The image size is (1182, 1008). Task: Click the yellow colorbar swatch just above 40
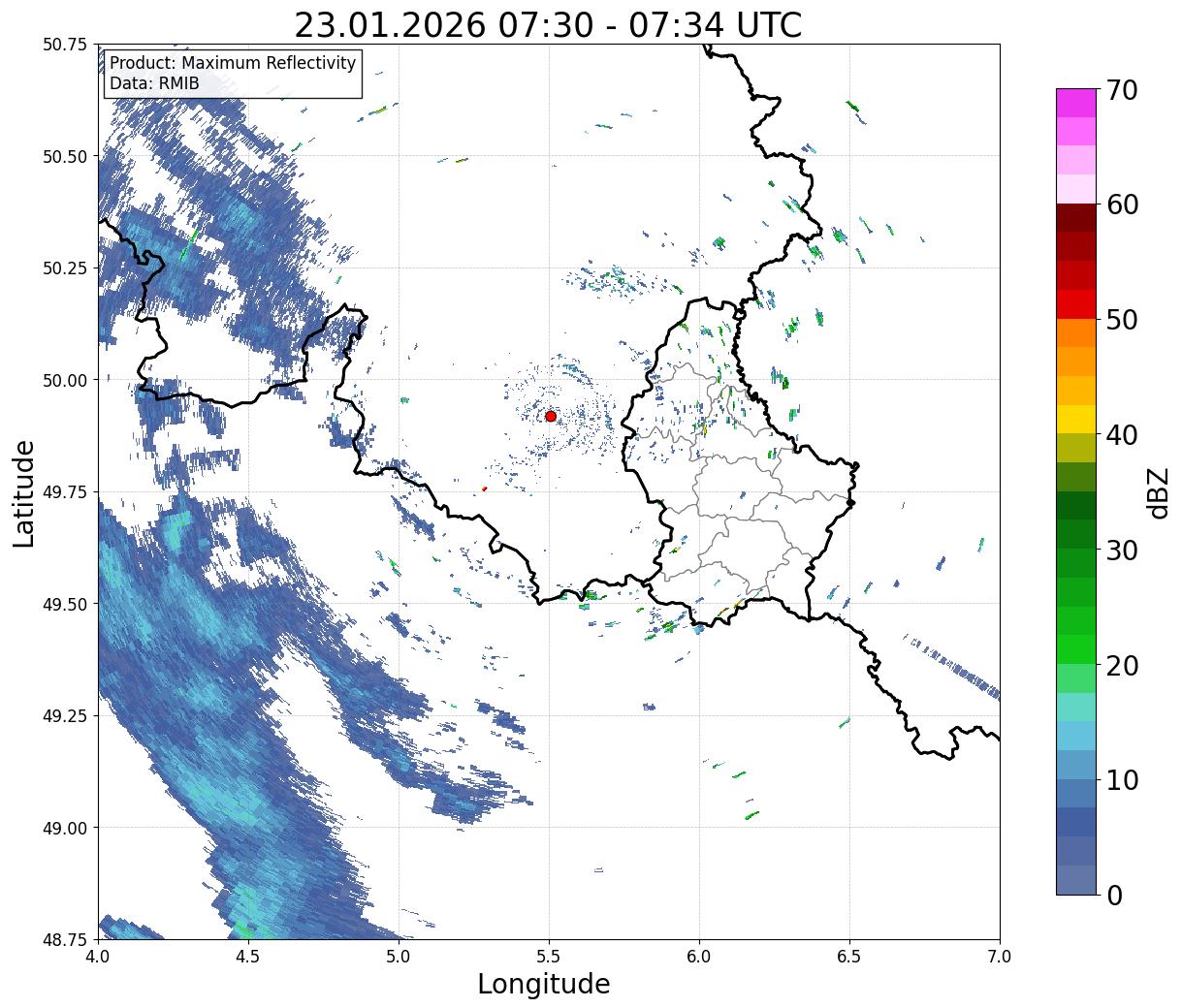(x=1076, y=420)
